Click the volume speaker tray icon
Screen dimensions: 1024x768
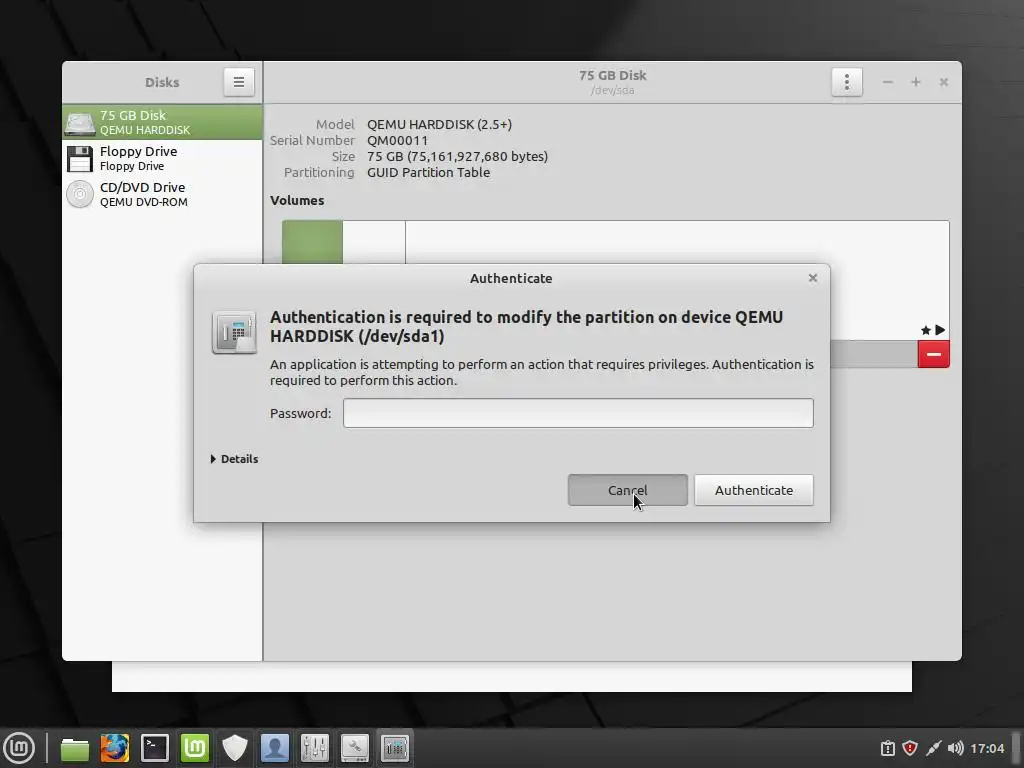(x=955, y=748)
